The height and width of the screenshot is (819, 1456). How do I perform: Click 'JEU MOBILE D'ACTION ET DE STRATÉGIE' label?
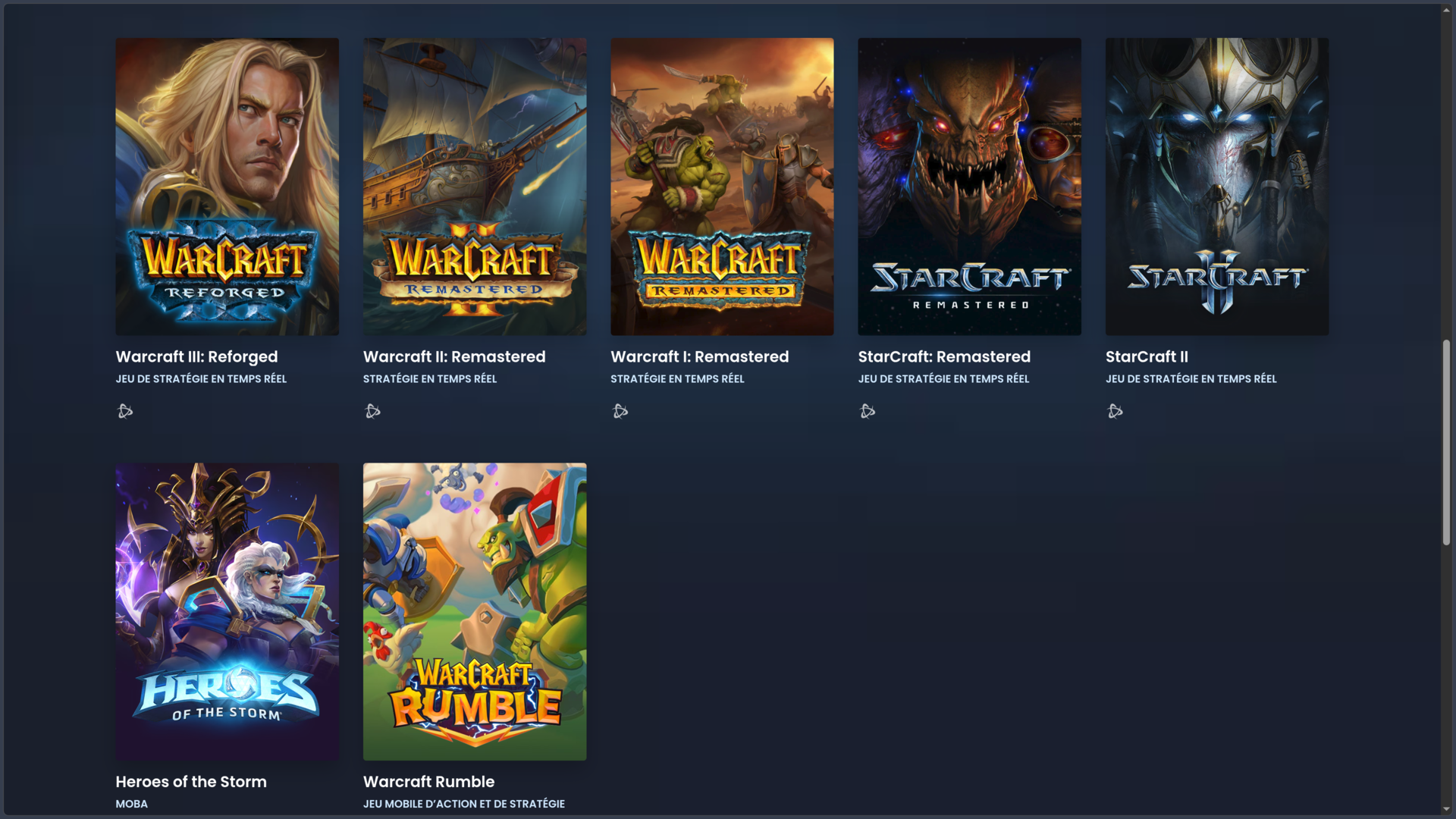tap(464, 804)
